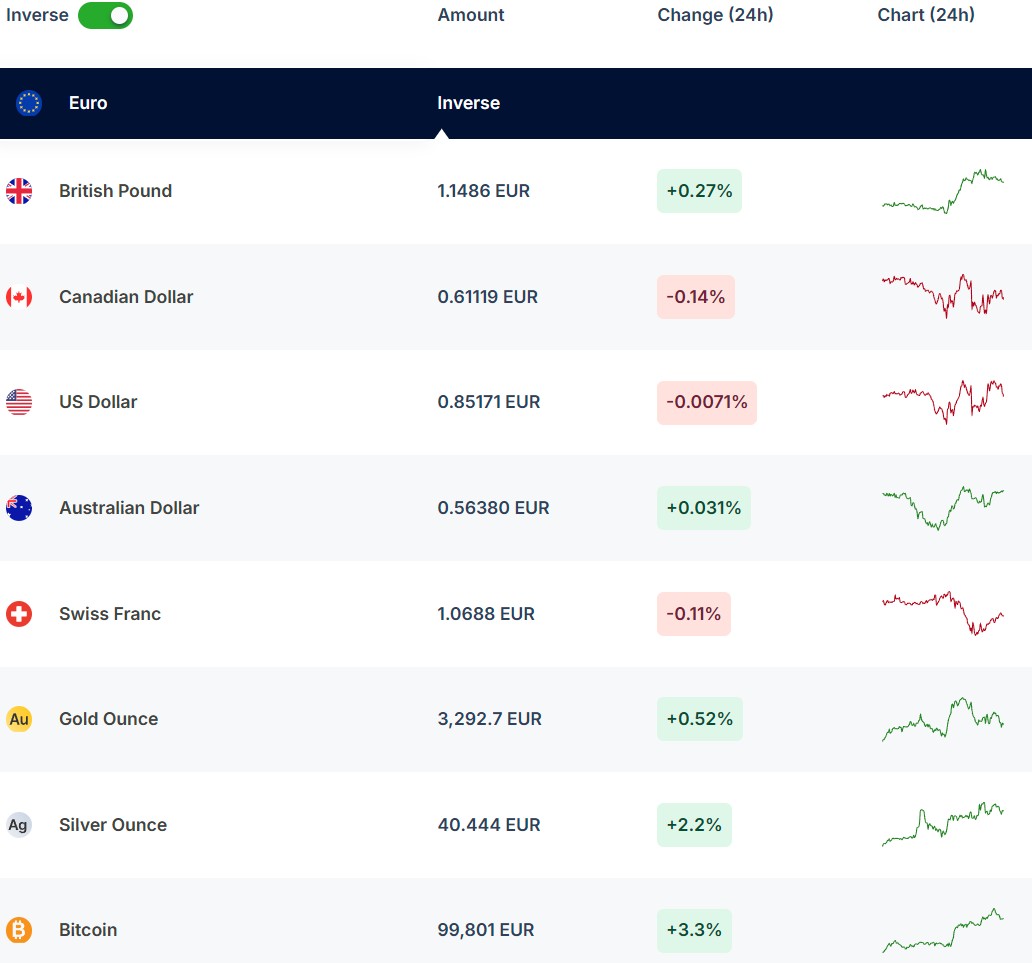Toggle the Inverse switch off

click(x=105, y=16)
